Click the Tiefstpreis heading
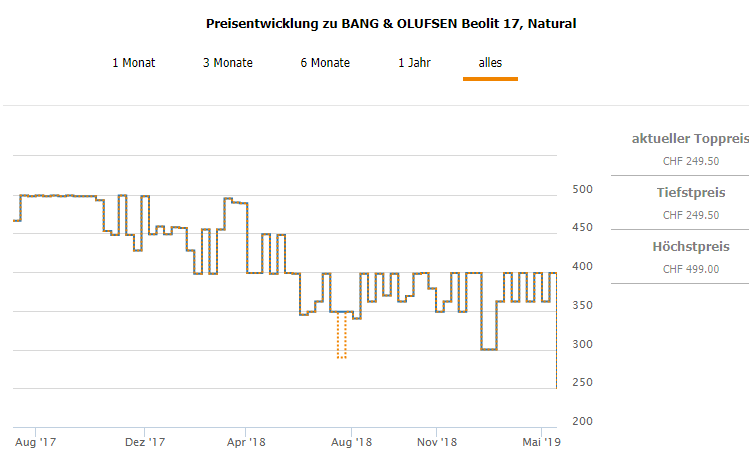This screenshot has height=456, width=749. pyautogui.click(x=680, y=193)
